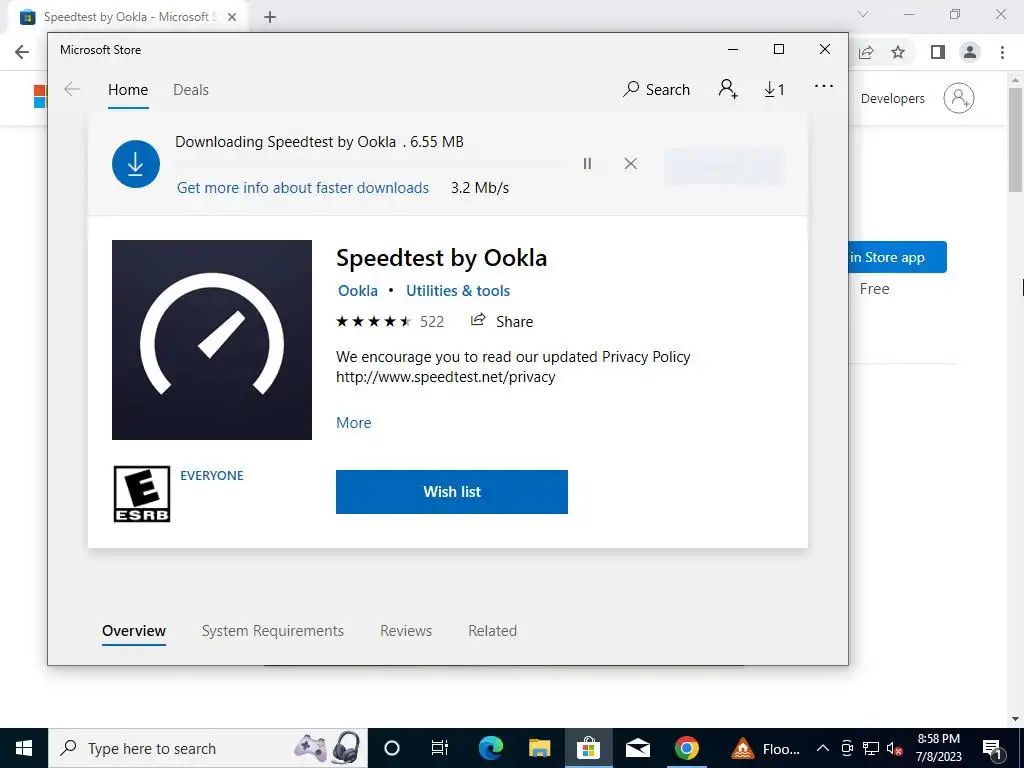This screenshot has height=768, width=1024.
Task: Click the speedtest.net/privacy URL text
Action: (445, 377)
